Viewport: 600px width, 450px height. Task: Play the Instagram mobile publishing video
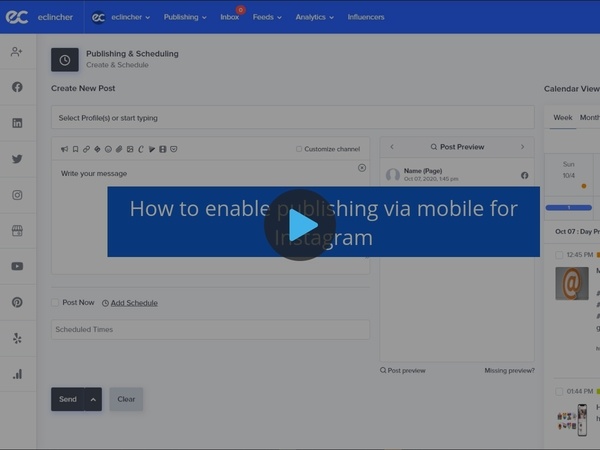click(x=300, y=225)
